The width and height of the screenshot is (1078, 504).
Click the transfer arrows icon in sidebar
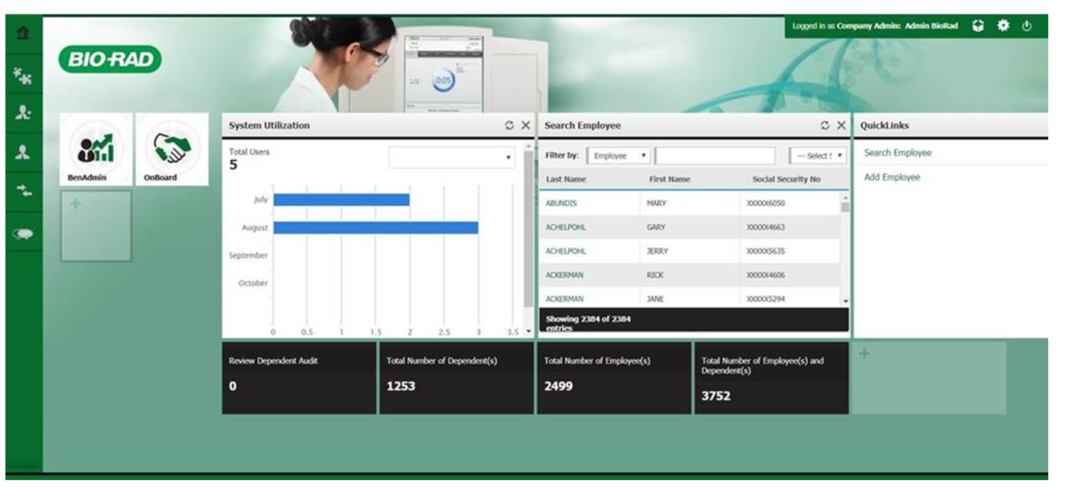[22, 193]
